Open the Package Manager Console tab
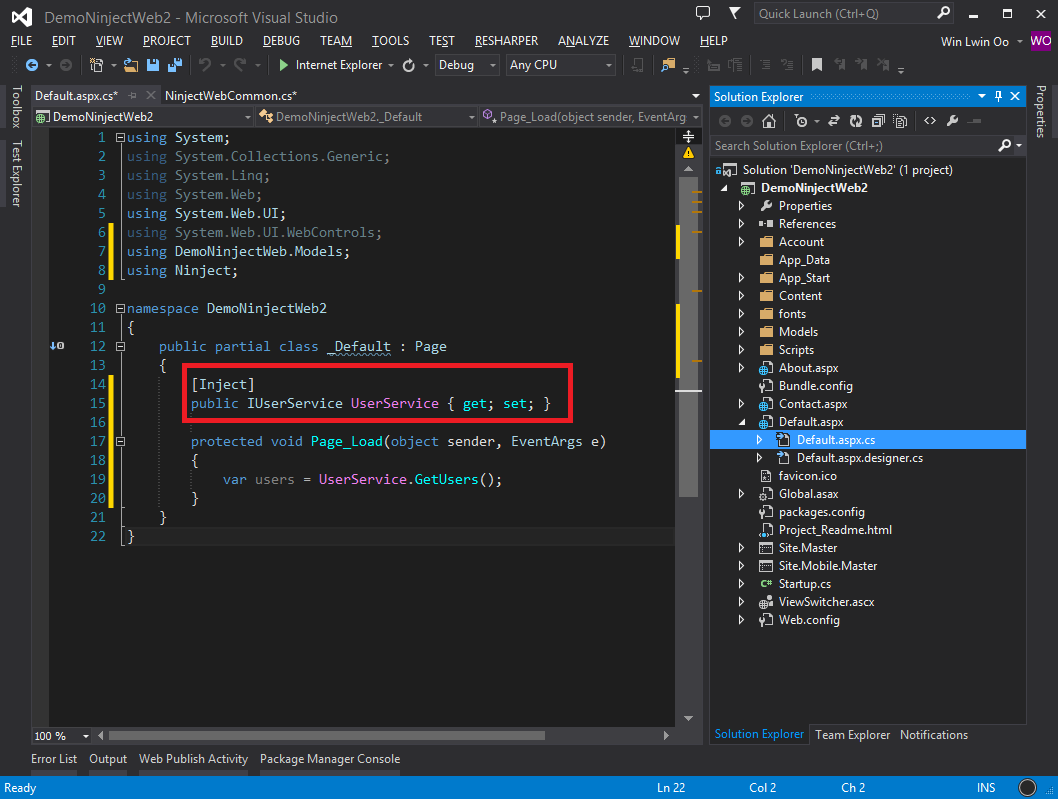This screenshot has height=799, width=1058. tap(330, 759)
